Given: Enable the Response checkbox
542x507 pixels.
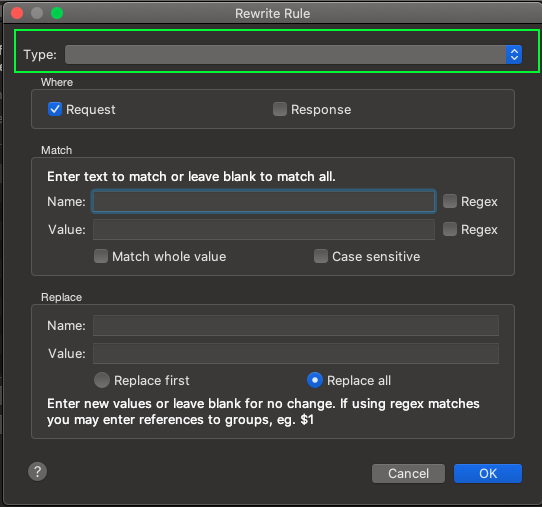Looking at the screenshot, I should click(x=280, y=109).
